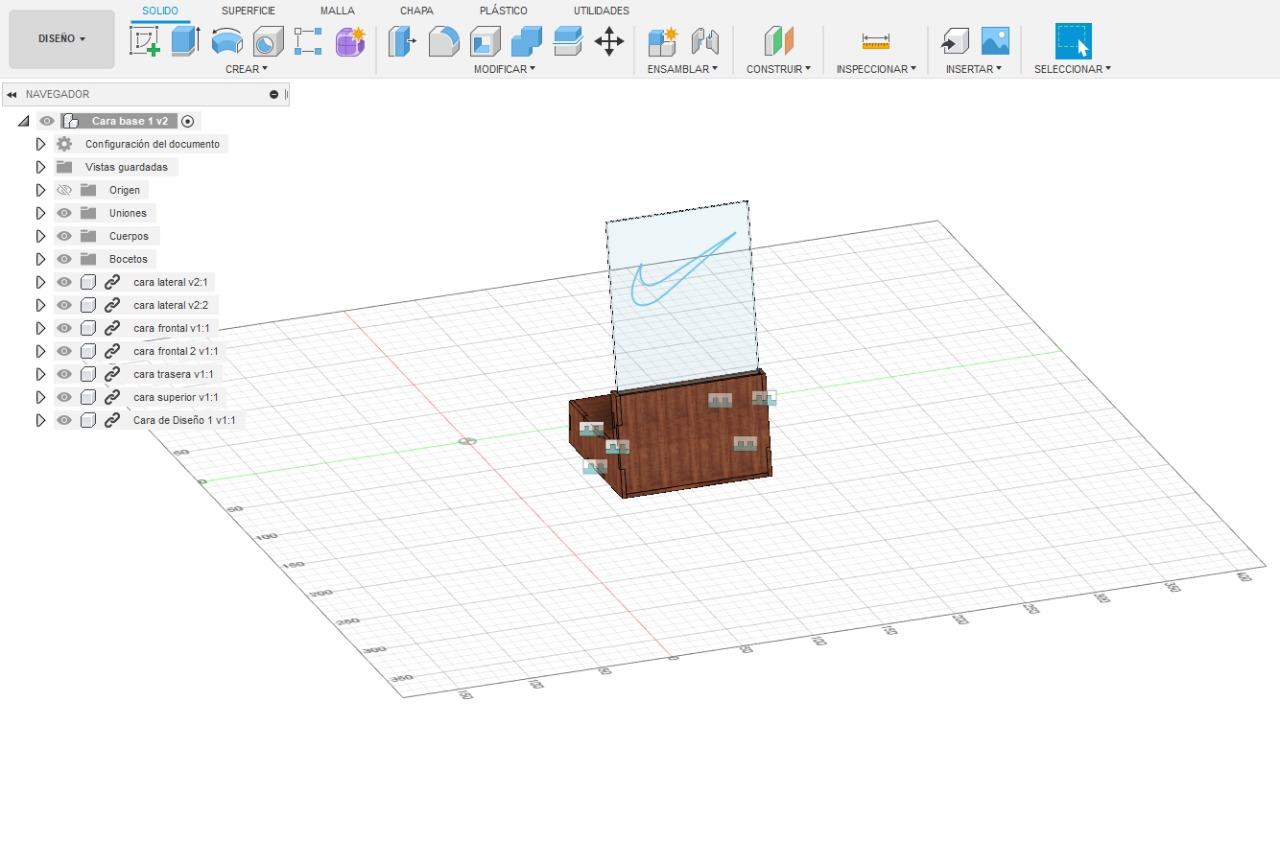
Task: Hide the Uniones folder
Action: pos(64,213)
